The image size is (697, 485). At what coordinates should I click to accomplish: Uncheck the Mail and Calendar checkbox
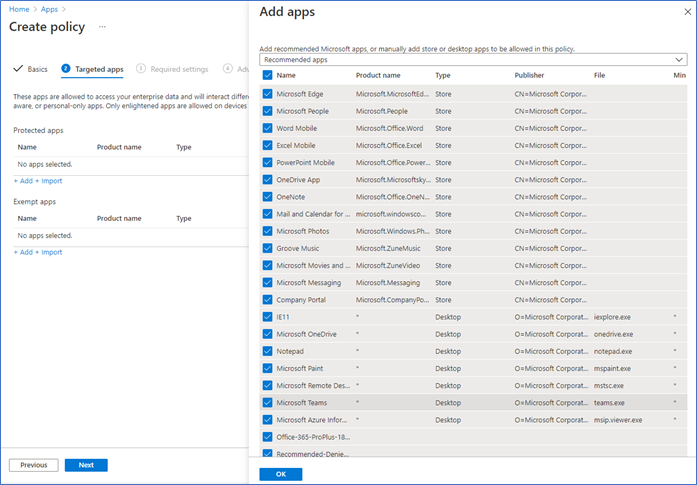pos(267,214)
